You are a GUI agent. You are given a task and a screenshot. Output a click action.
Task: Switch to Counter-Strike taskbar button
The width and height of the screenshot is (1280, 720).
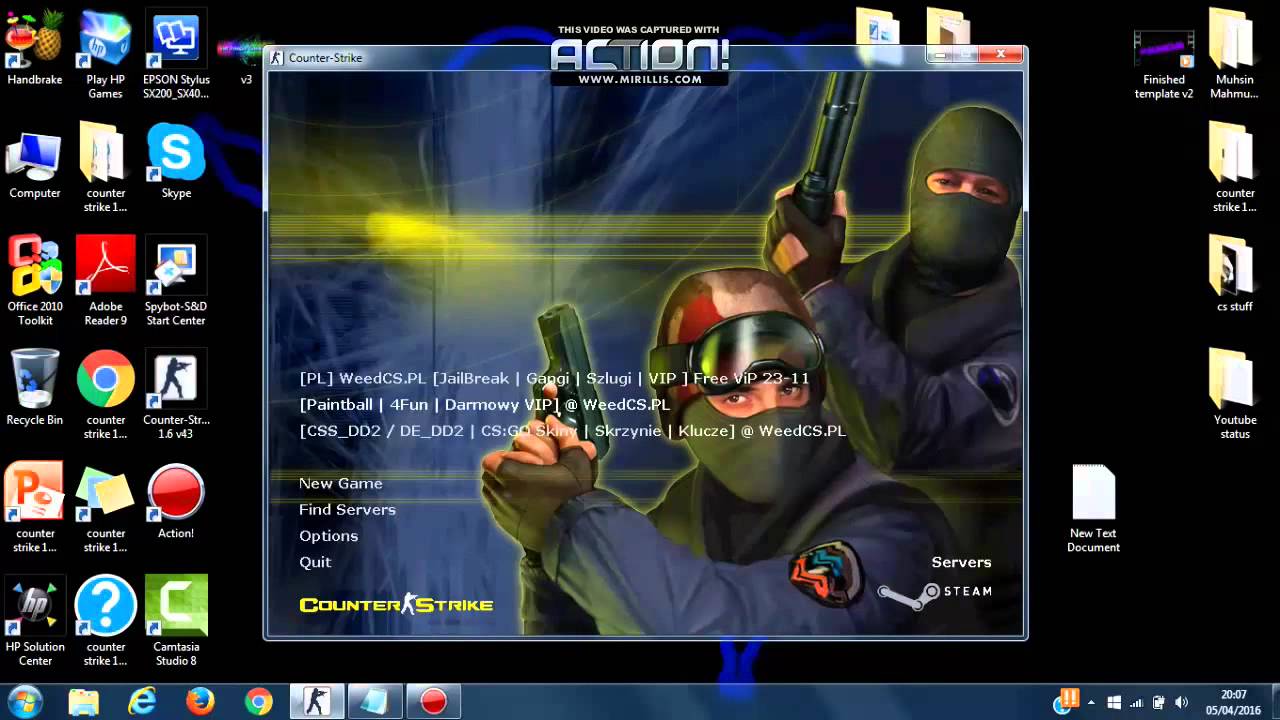[317, 702]
